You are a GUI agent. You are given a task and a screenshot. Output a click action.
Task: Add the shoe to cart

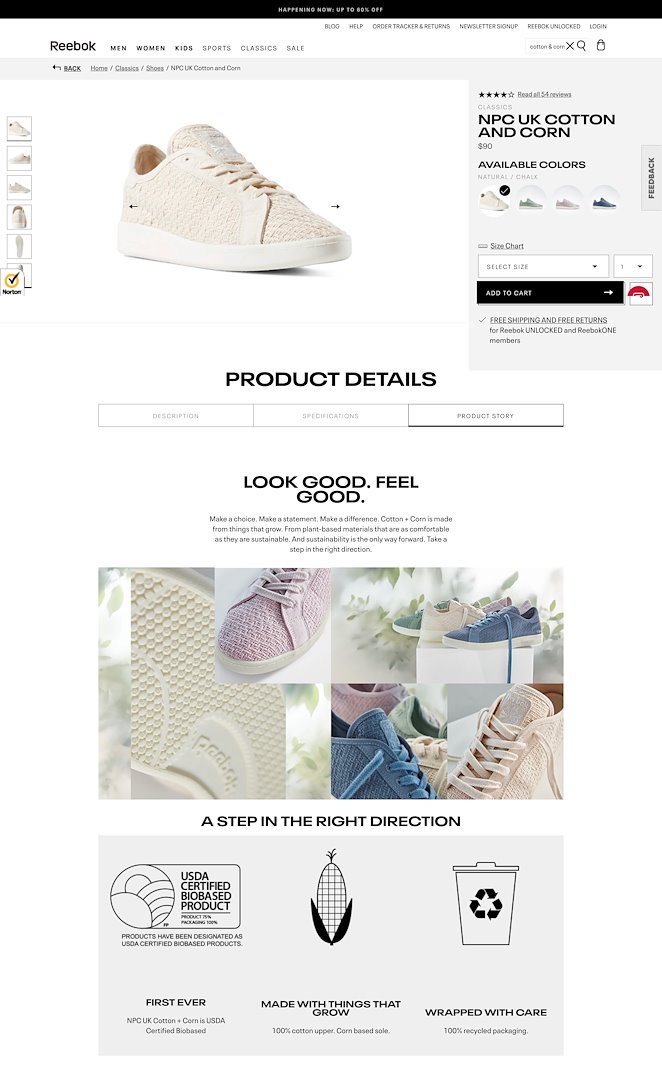tap(550, 293)
